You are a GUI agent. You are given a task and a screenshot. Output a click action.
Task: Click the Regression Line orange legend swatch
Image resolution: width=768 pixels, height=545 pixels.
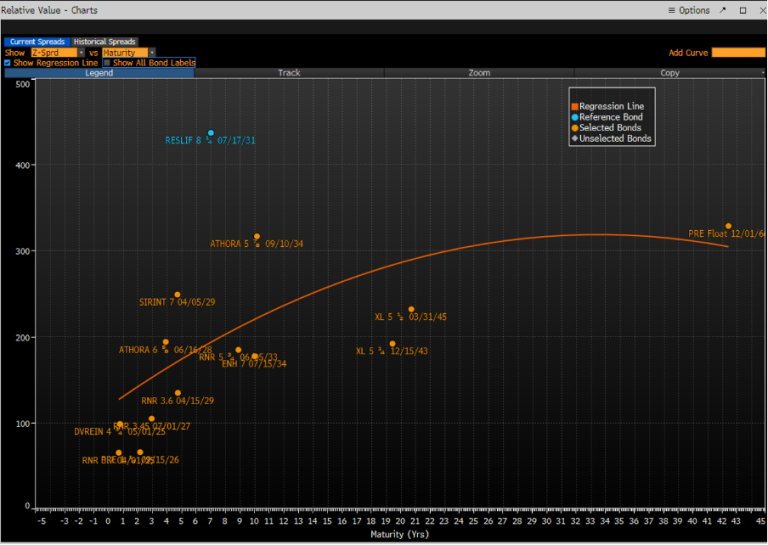574,106
